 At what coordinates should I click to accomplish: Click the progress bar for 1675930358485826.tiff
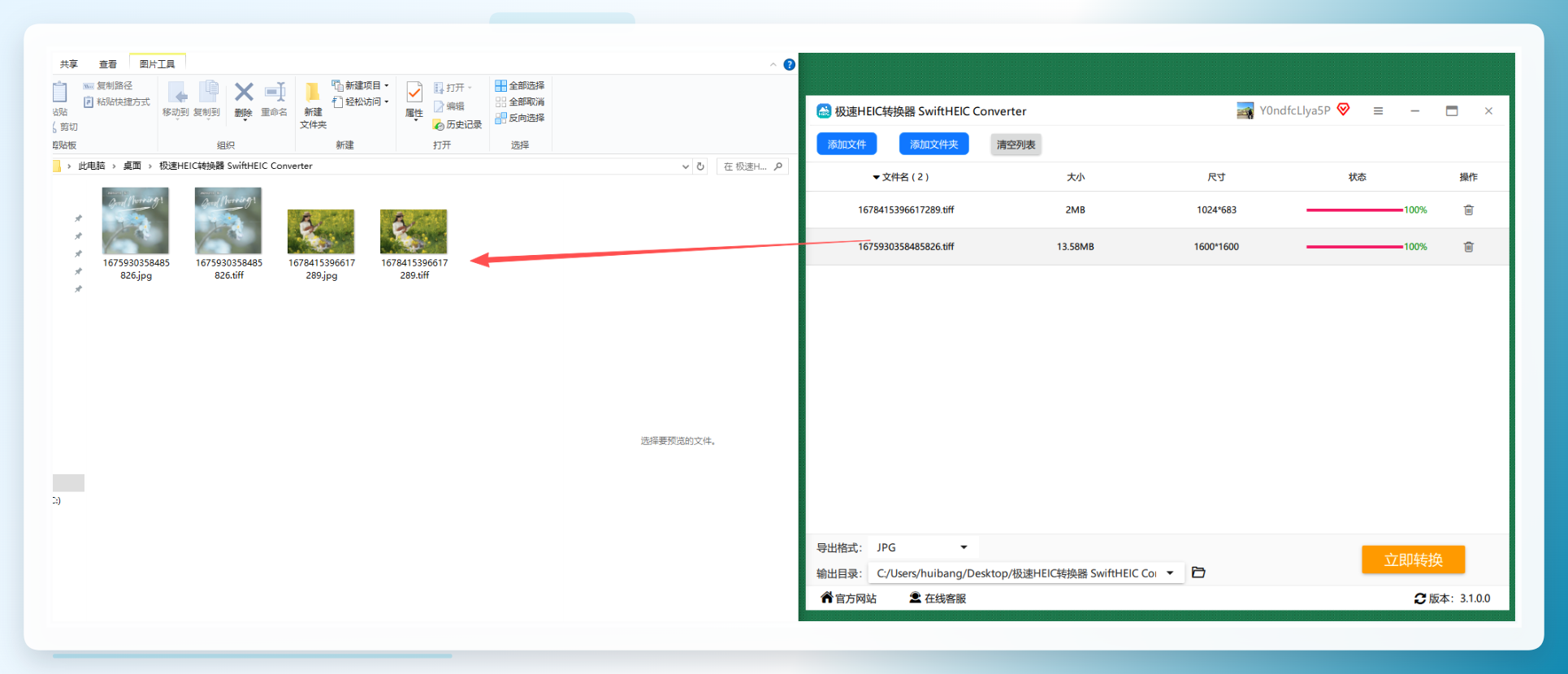coord(1354,247)
